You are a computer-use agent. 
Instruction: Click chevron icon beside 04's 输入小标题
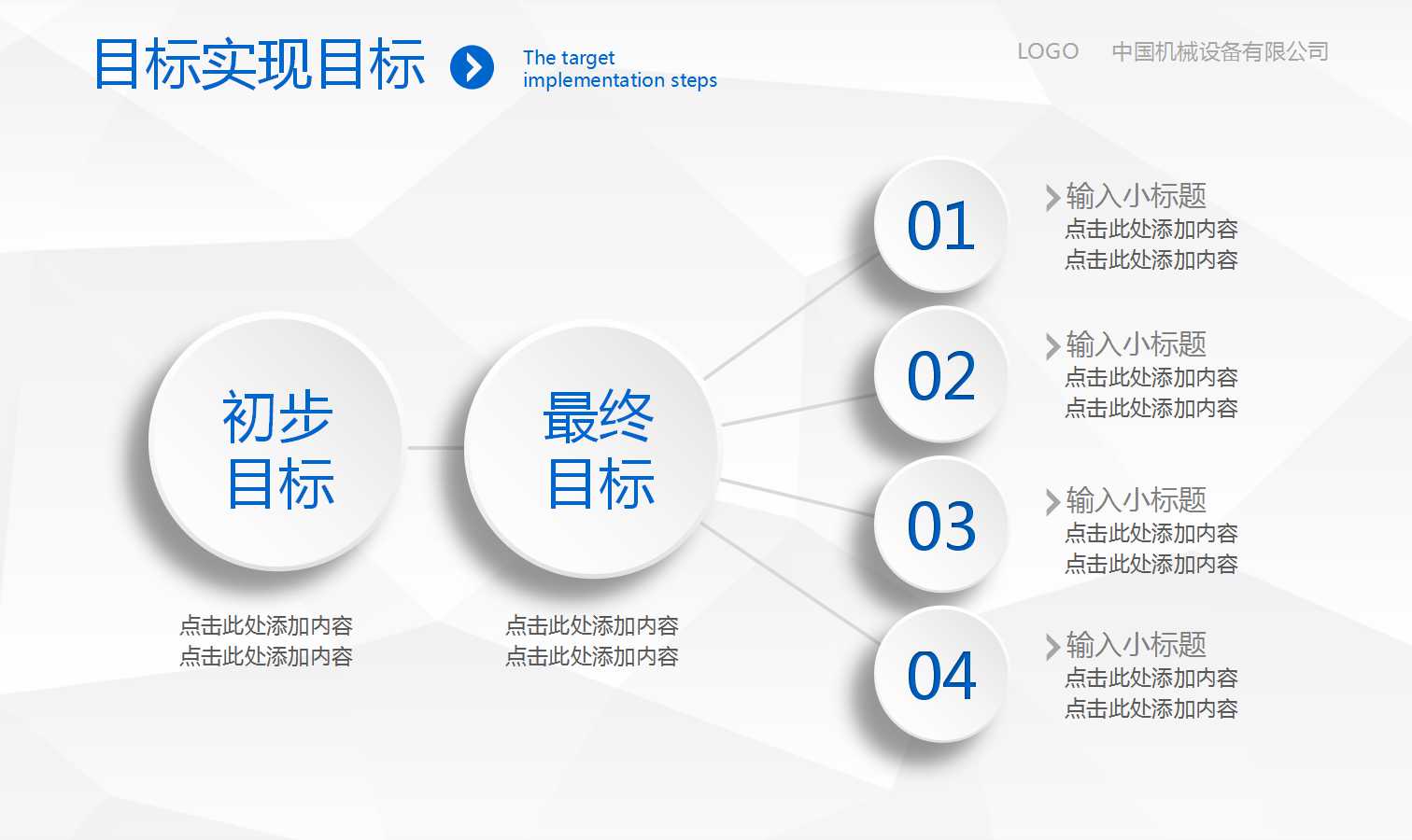pos(1053,646)
